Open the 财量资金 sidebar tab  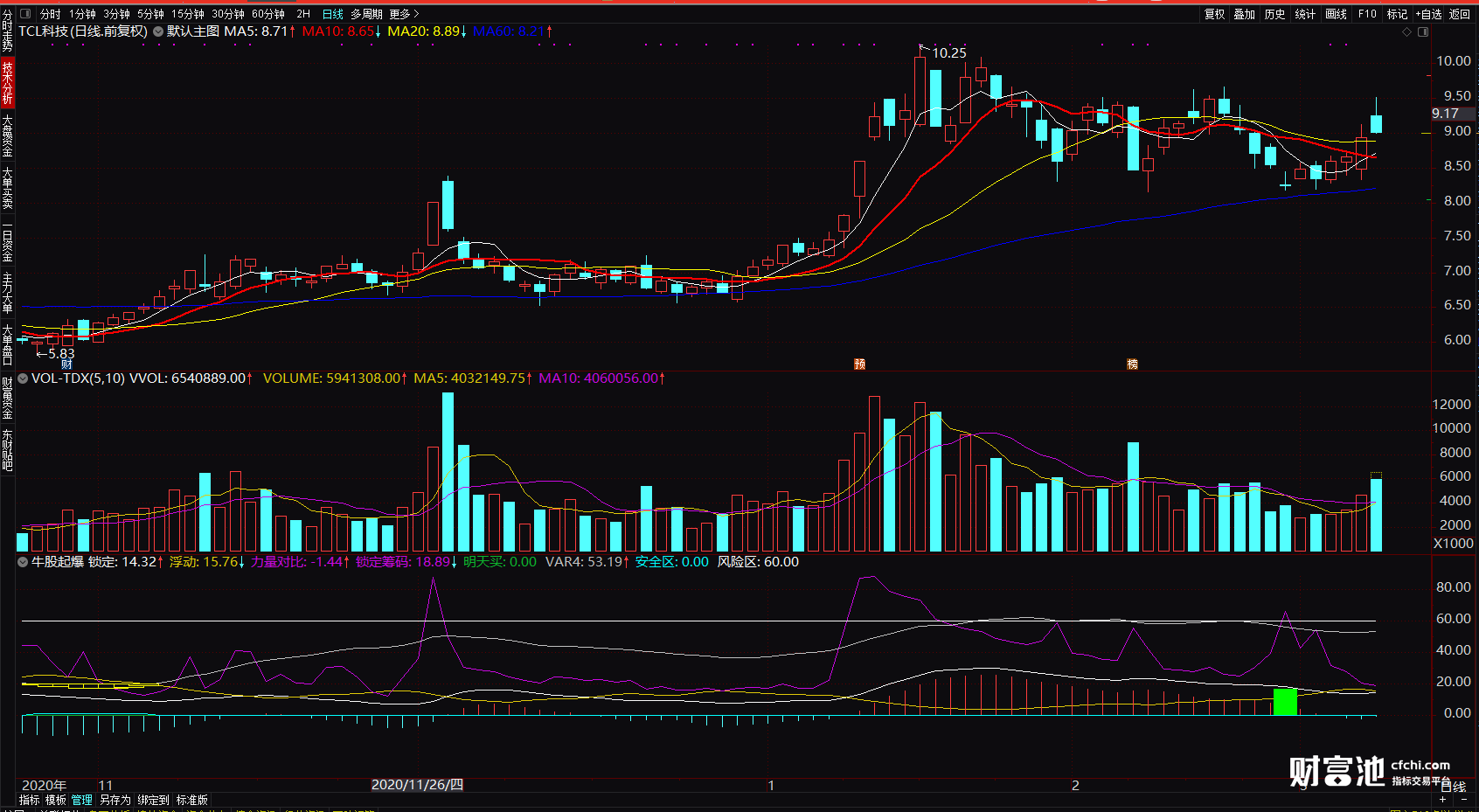point(7,398)
